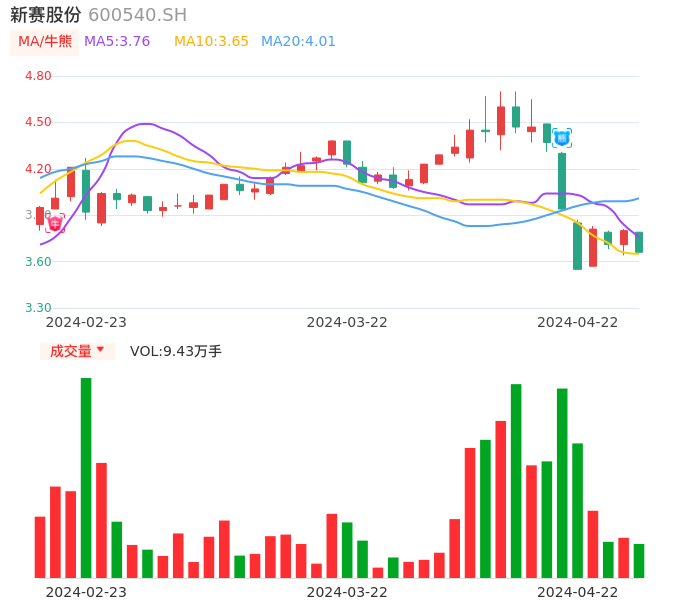The height and width of the screenshot is (606, 686).
Task: Select the rightmost green volume bar
Action: tap(639, 560)
